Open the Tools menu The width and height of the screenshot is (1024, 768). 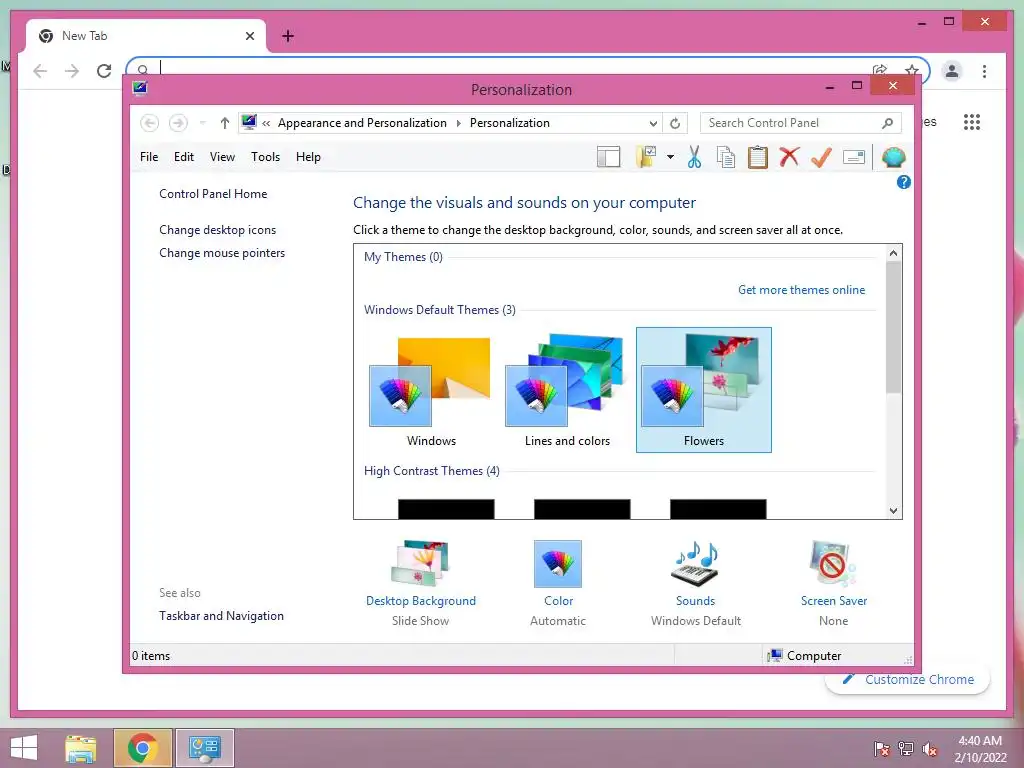tap(265, 157)
